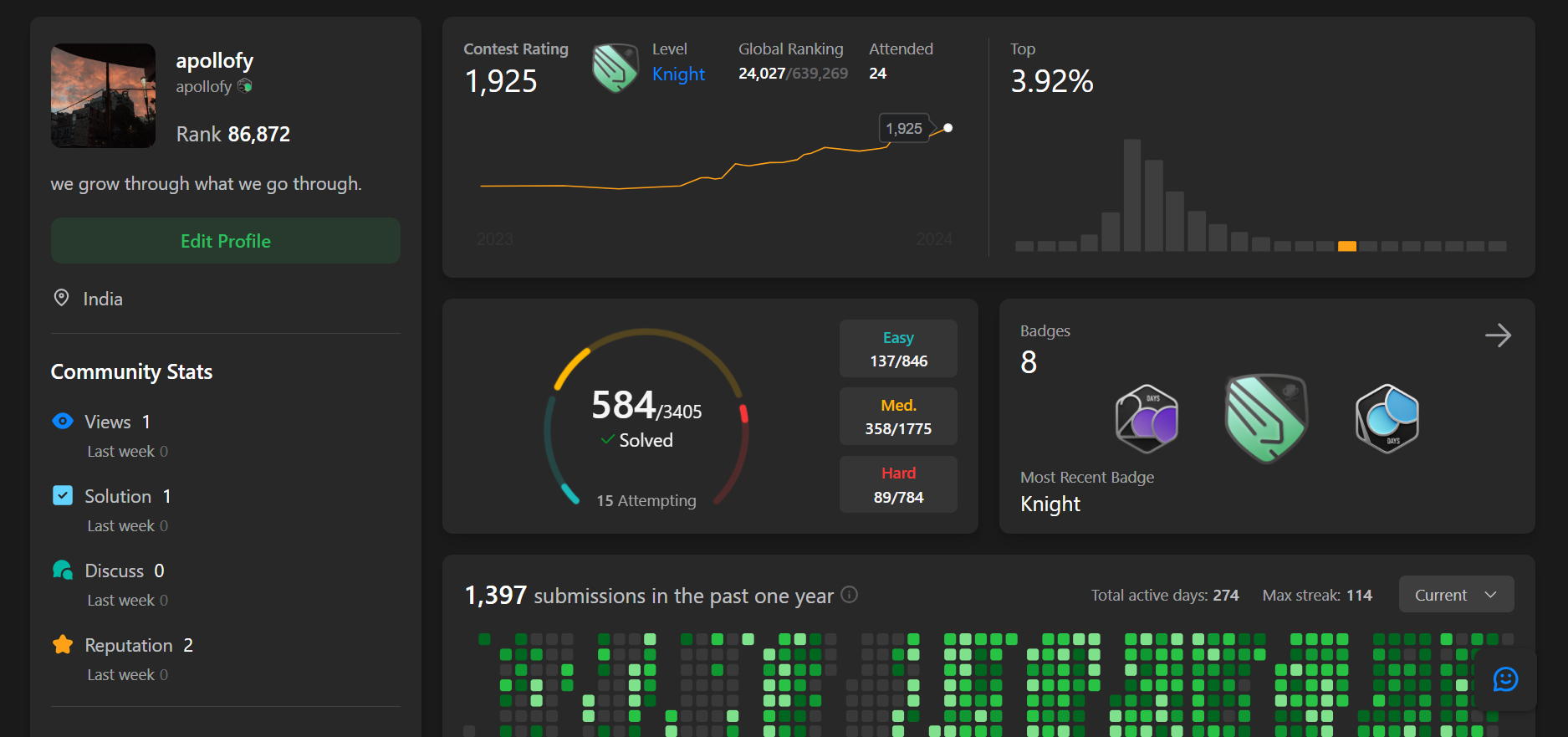The image size is (1568, 737).
Task: Click the Discuss chat bubble icon
Action: 63,571
